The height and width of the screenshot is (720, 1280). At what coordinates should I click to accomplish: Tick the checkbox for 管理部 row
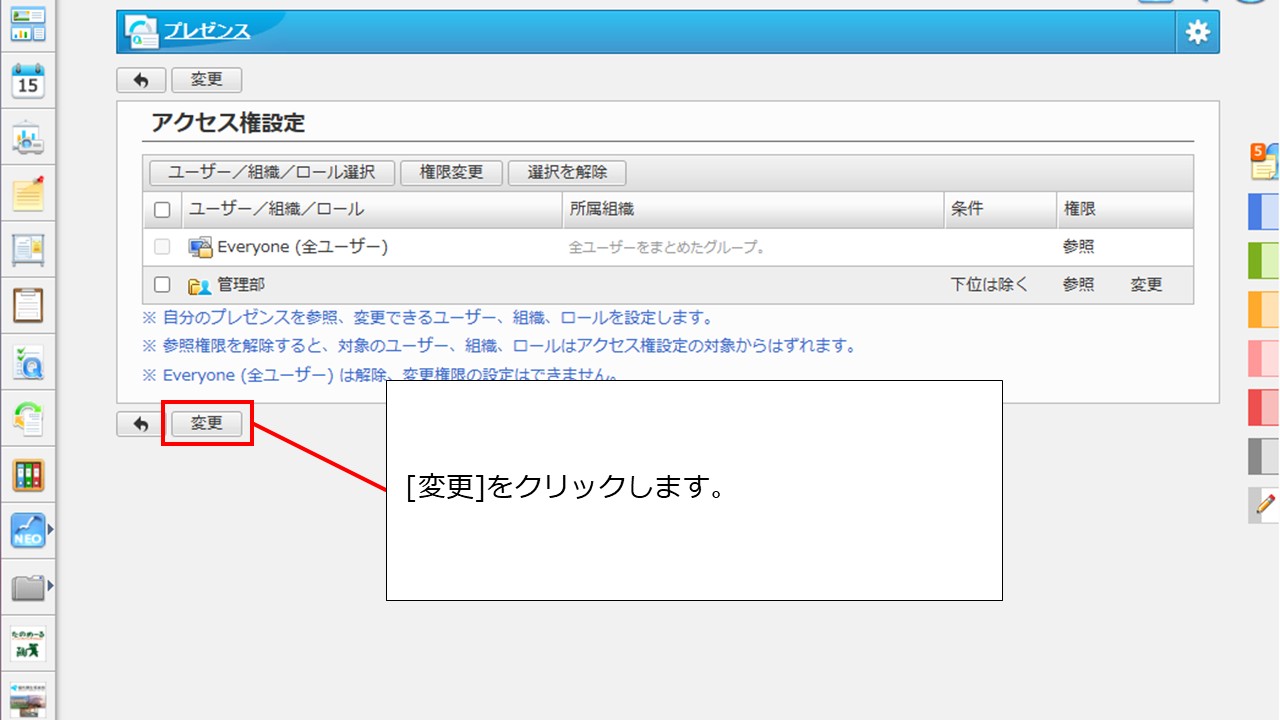point(162,285)
